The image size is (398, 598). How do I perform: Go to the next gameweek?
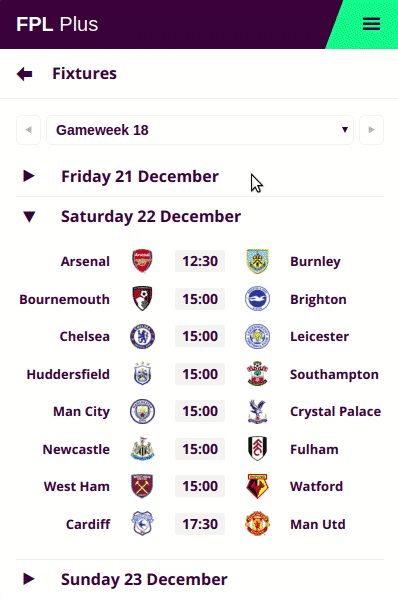pos(371,130)
